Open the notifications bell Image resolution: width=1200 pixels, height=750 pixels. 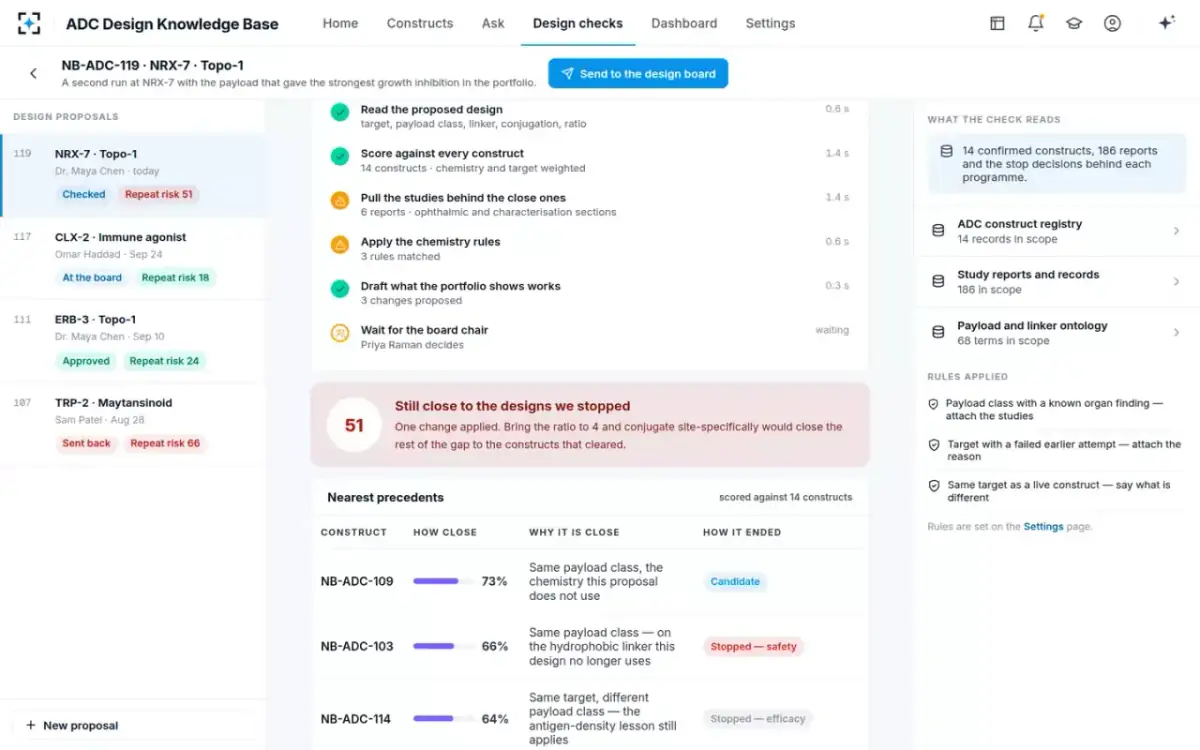tap(1036, 23)
